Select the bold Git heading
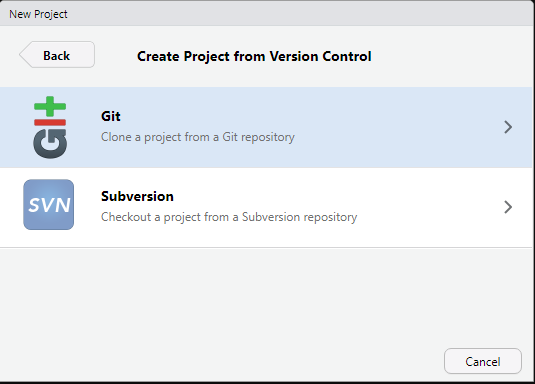This screenshot has height=384, width=535. coord(111,116)
